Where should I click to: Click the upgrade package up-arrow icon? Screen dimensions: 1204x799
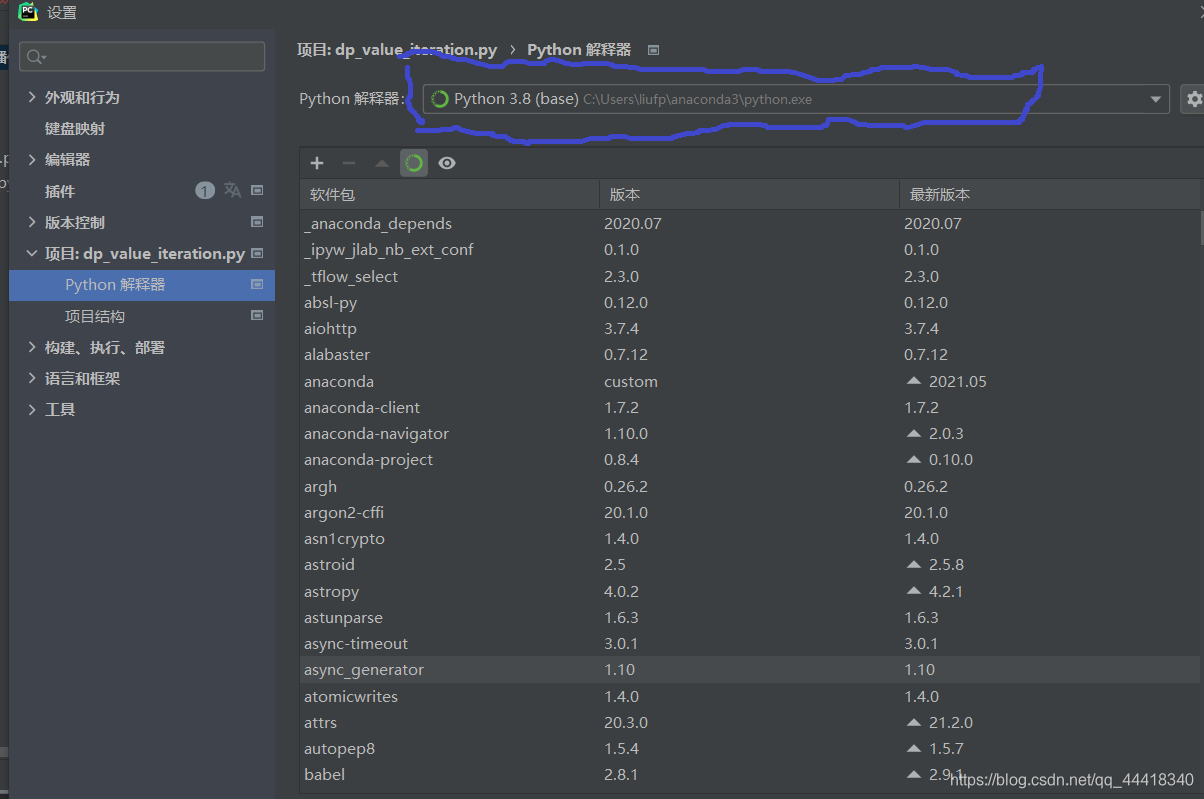pyautogui.click(x=382, y=163)
